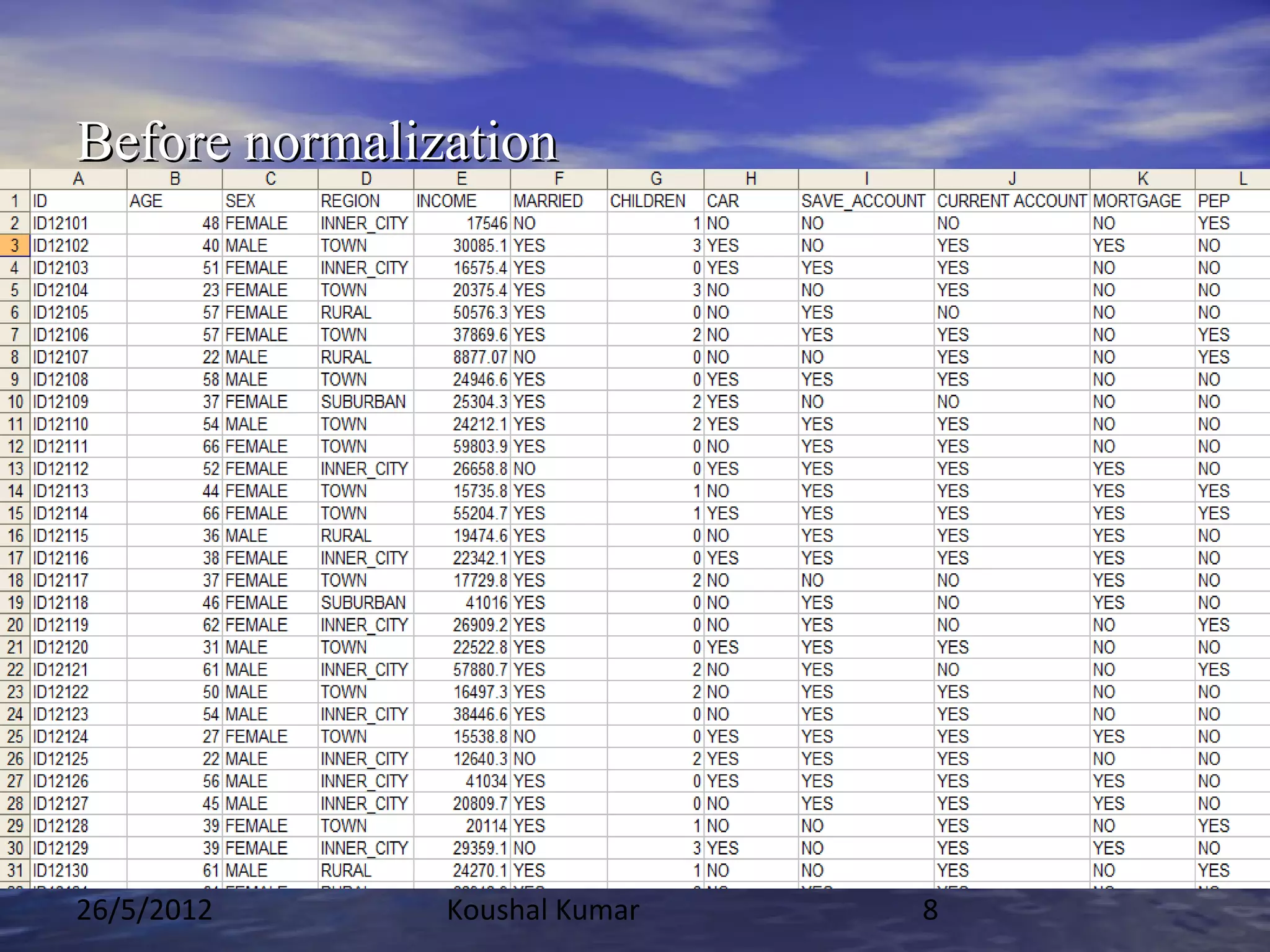Select INNER_CITY region in ID12103 row
This screenshot has width=1270, height=952.
pyautogui.click(x=366, y=268)
